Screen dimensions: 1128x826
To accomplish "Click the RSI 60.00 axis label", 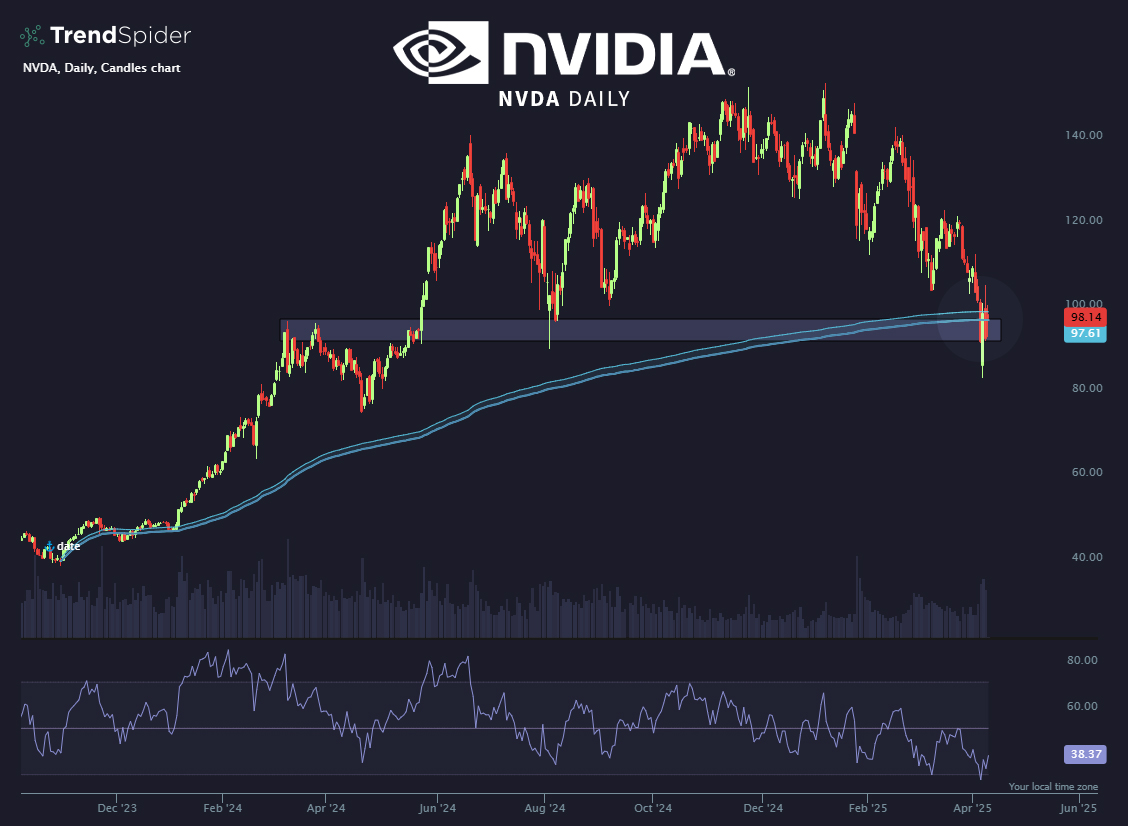I will pos(1082,706).
